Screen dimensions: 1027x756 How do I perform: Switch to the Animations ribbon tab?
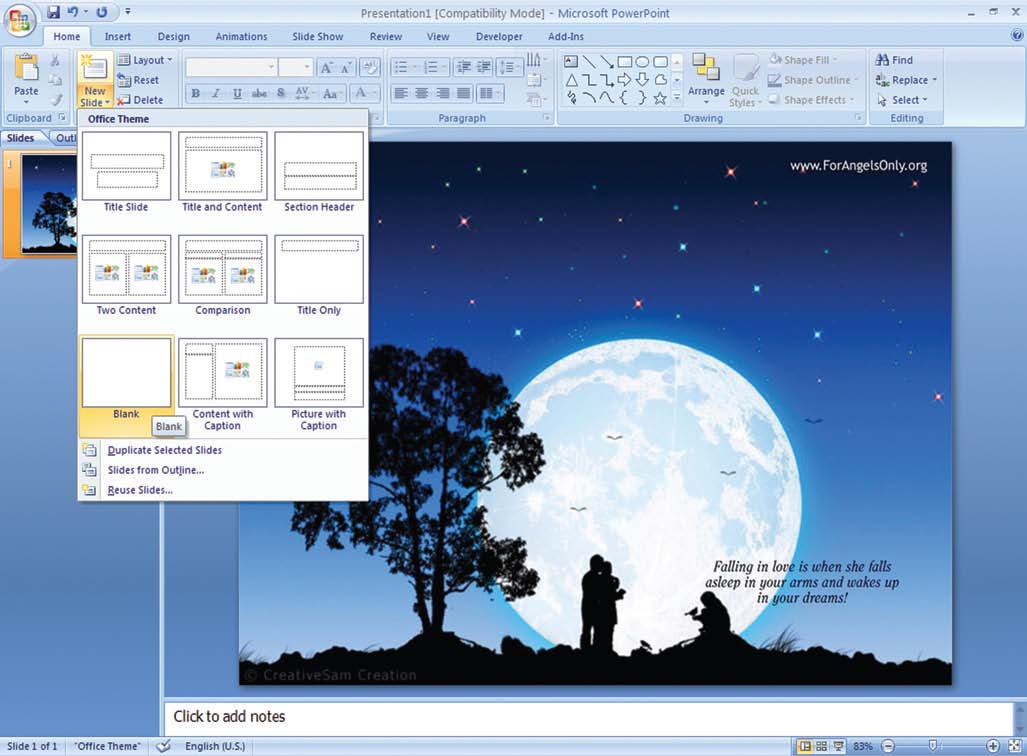tap(241, 36)
